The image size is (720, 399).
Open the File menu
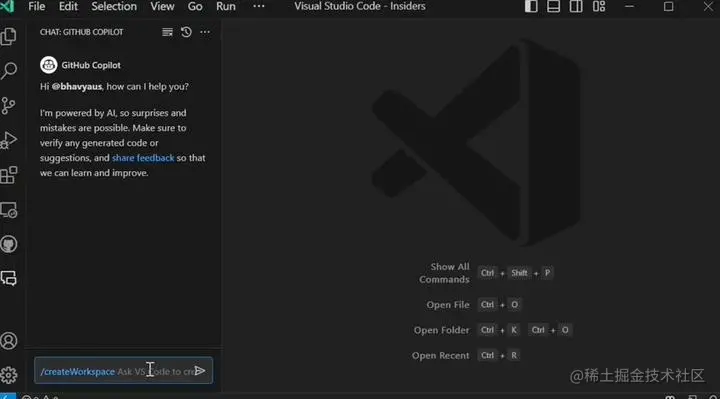pyautogui.click(x=36, y=6)
